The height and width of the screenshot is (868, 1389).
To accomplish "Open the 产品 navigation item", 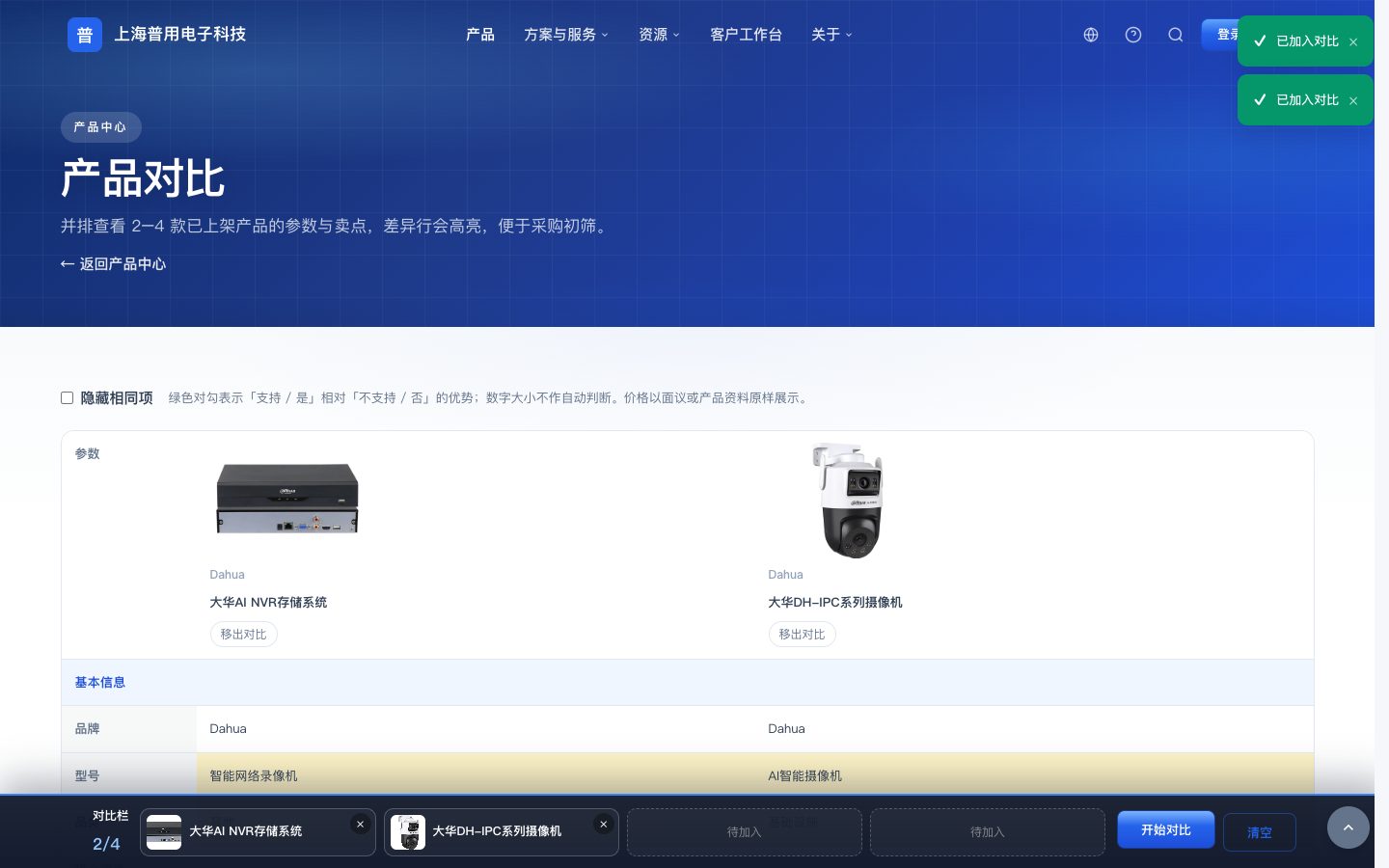I will click(480, 35).
